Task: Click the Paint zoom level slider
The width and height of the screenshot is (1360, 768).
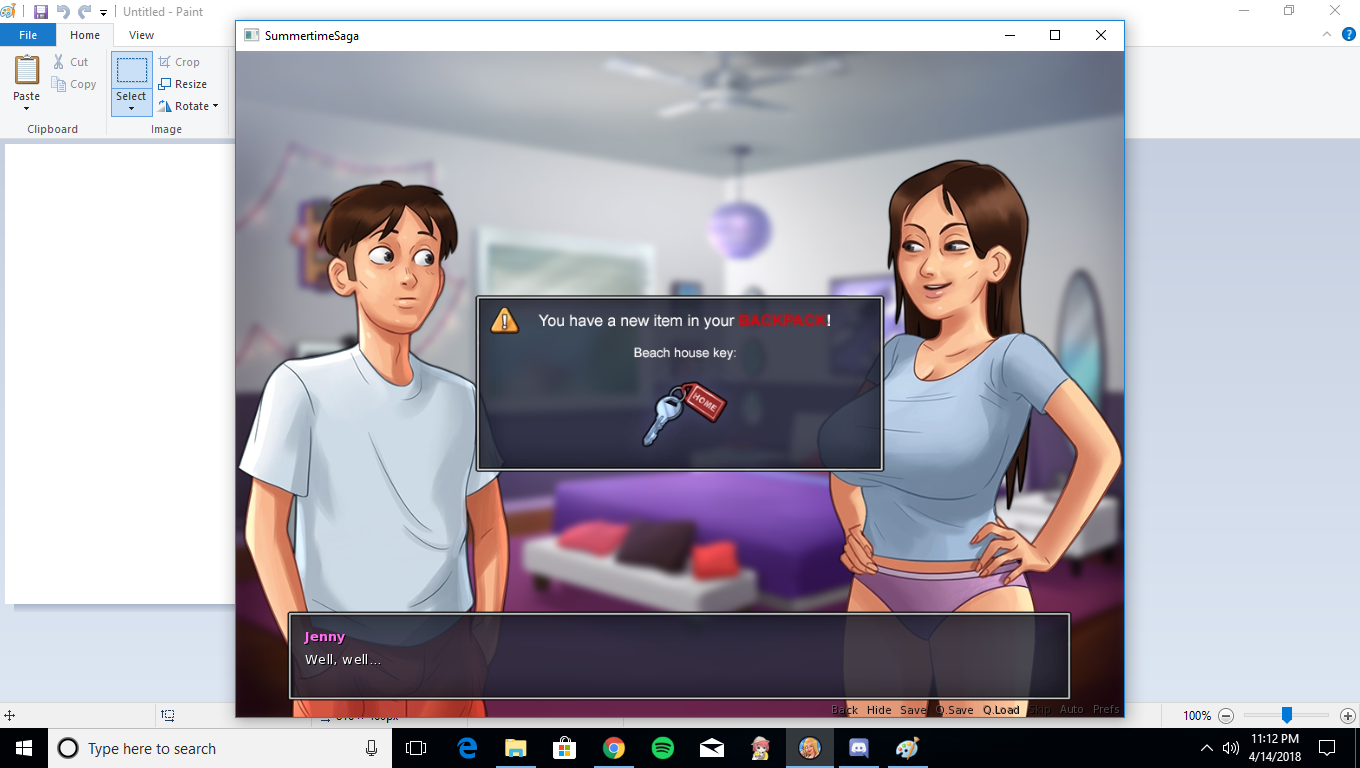Action: (1287, 716)
